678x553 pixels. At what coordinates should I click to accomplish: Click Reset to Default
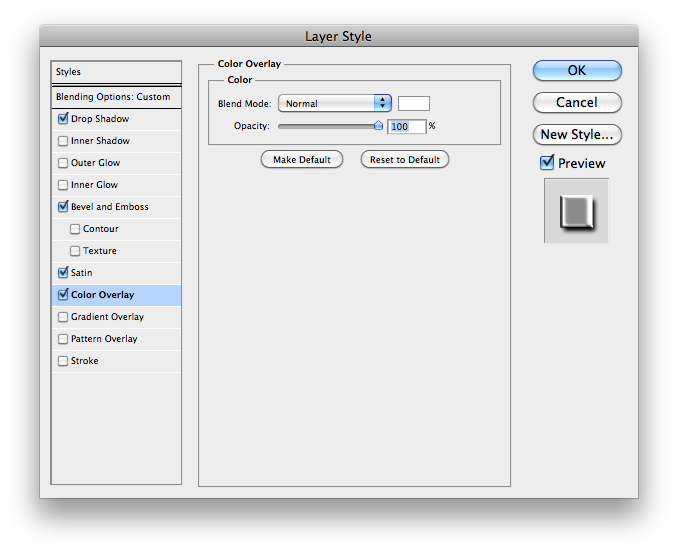coord(405,160)
